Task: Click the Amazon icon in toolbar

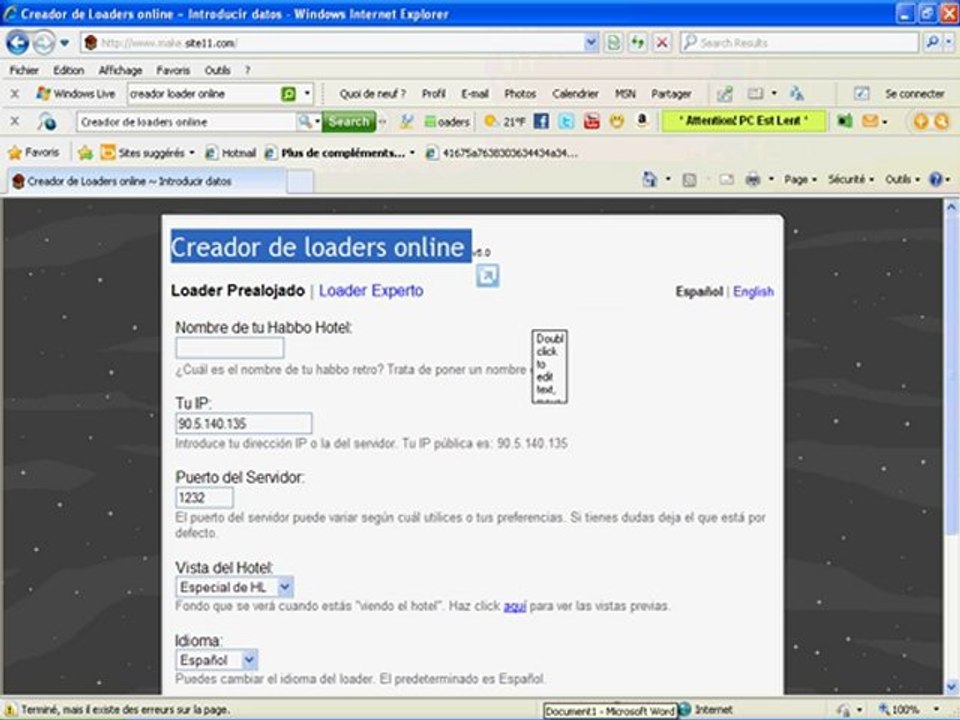Action: tap(642, 121)
